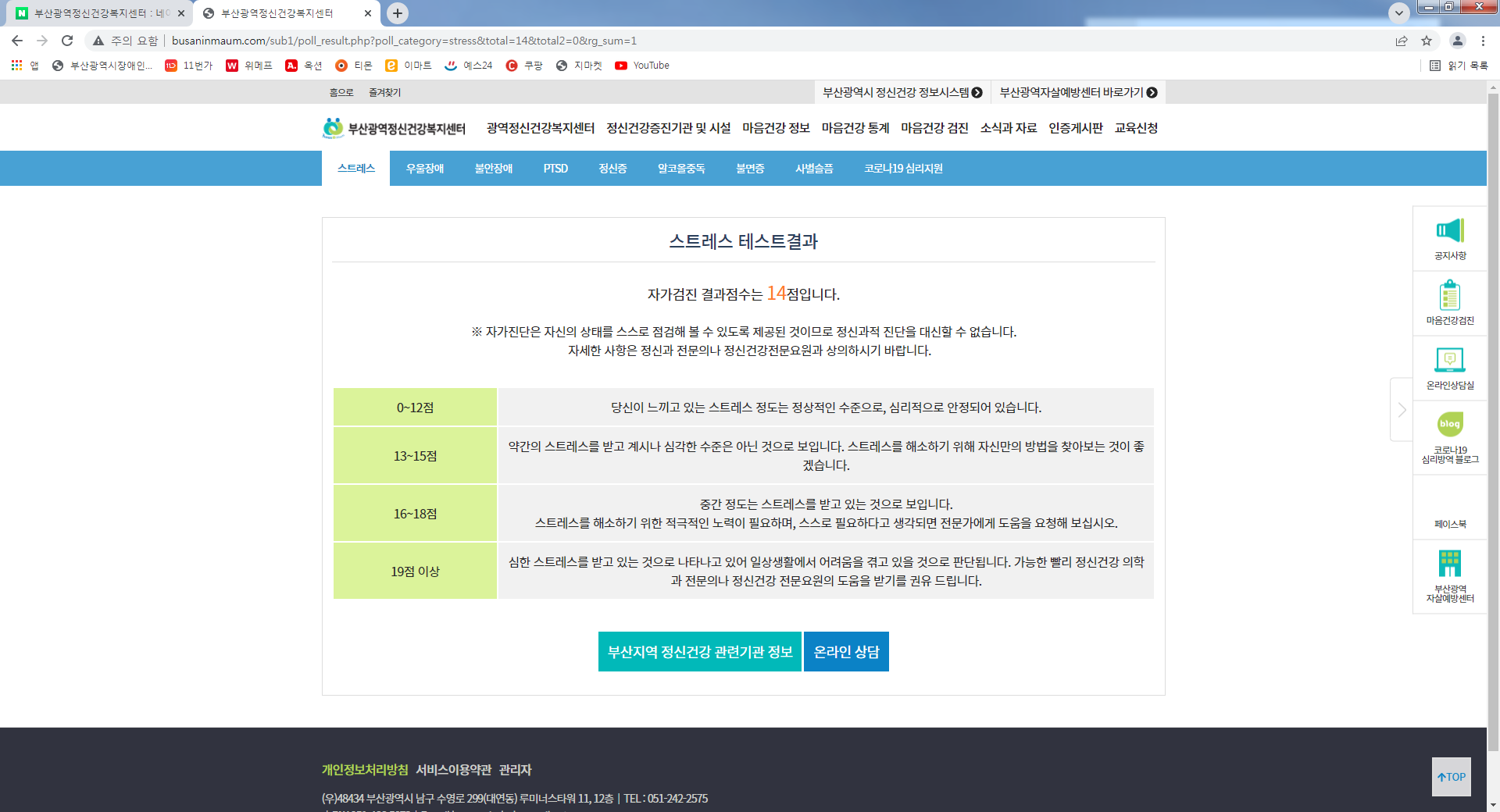Open the 마음건강검진 clipboard icon

[x=1449, y=297]
